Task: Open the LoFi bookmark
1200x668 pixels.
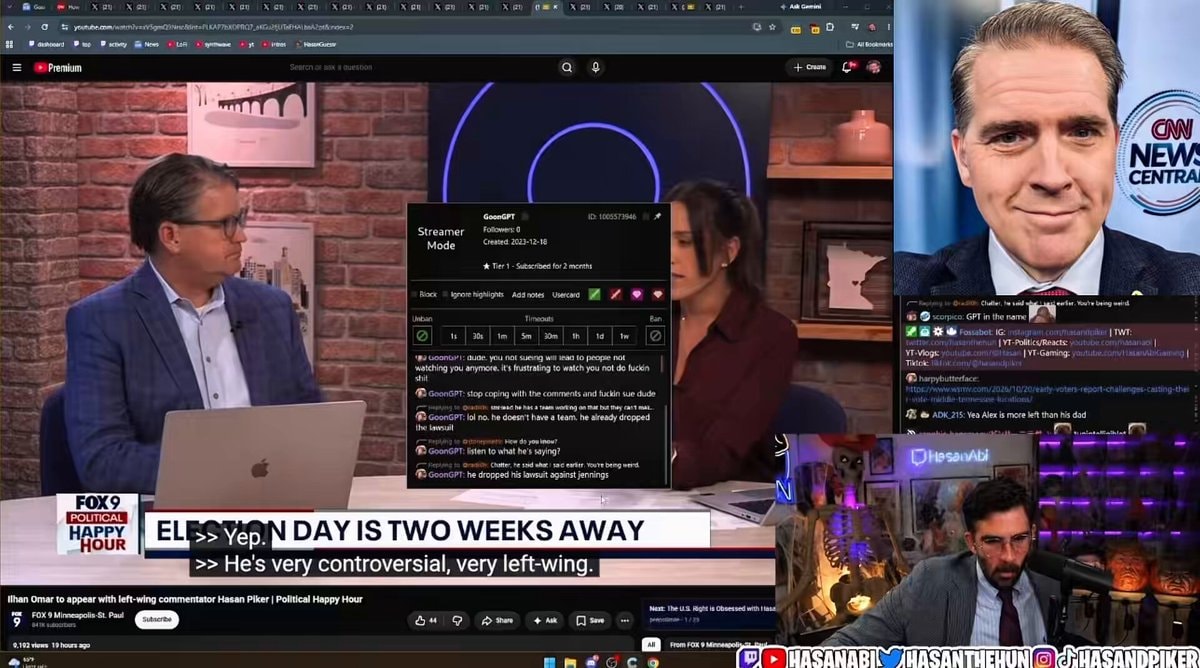Action: tap(176, 44)
